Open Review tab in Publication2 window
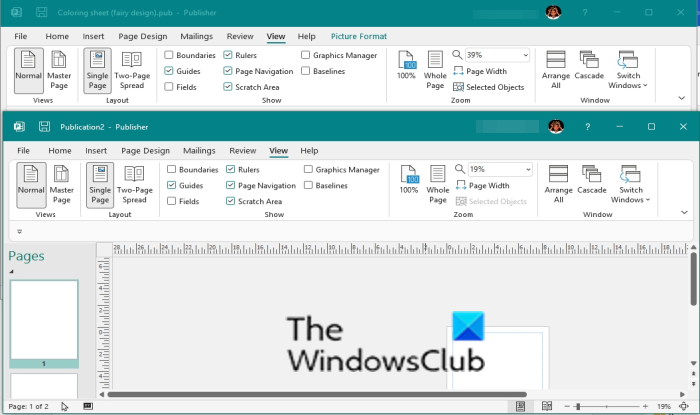Screen dimensions: 700x415 [242, 151]
